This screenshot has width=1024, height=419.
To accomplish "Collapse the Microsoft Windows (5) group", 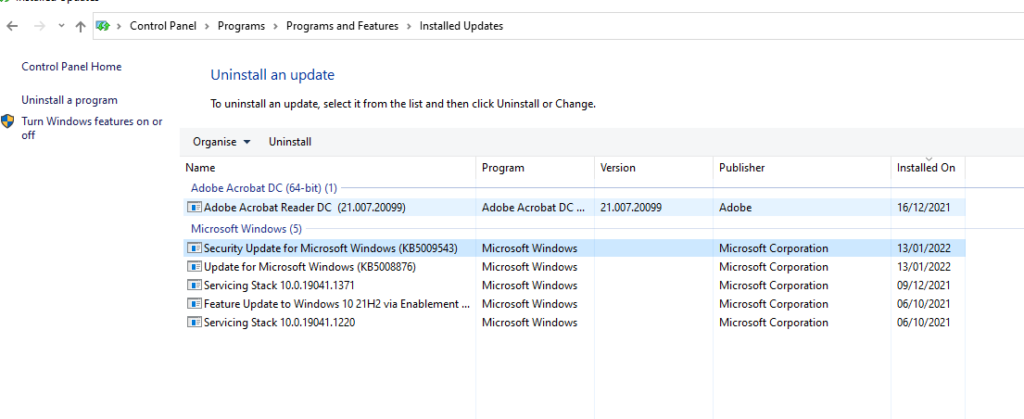I will (246, 229).
